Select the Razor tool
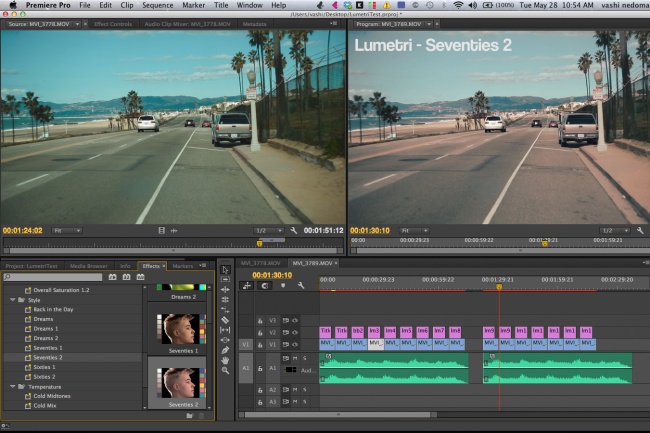Screen dimensions: 650x433 225,320
